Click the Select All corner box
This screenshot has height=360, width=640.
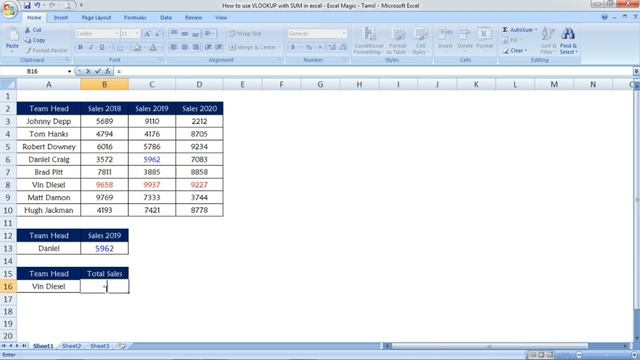(8, 84)
